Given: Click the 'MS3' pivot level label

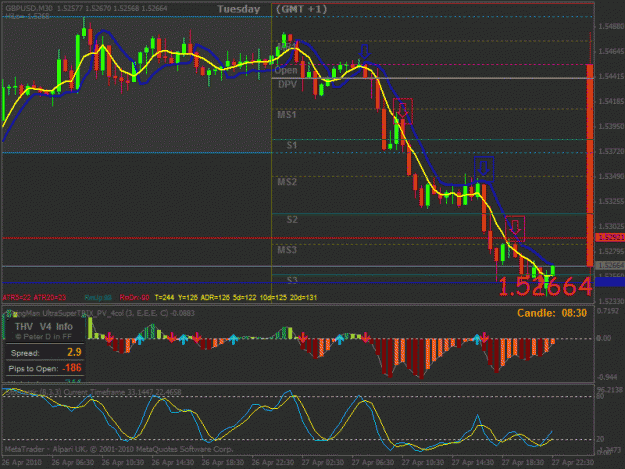Looking at the screenshot, I should (287, 250).
